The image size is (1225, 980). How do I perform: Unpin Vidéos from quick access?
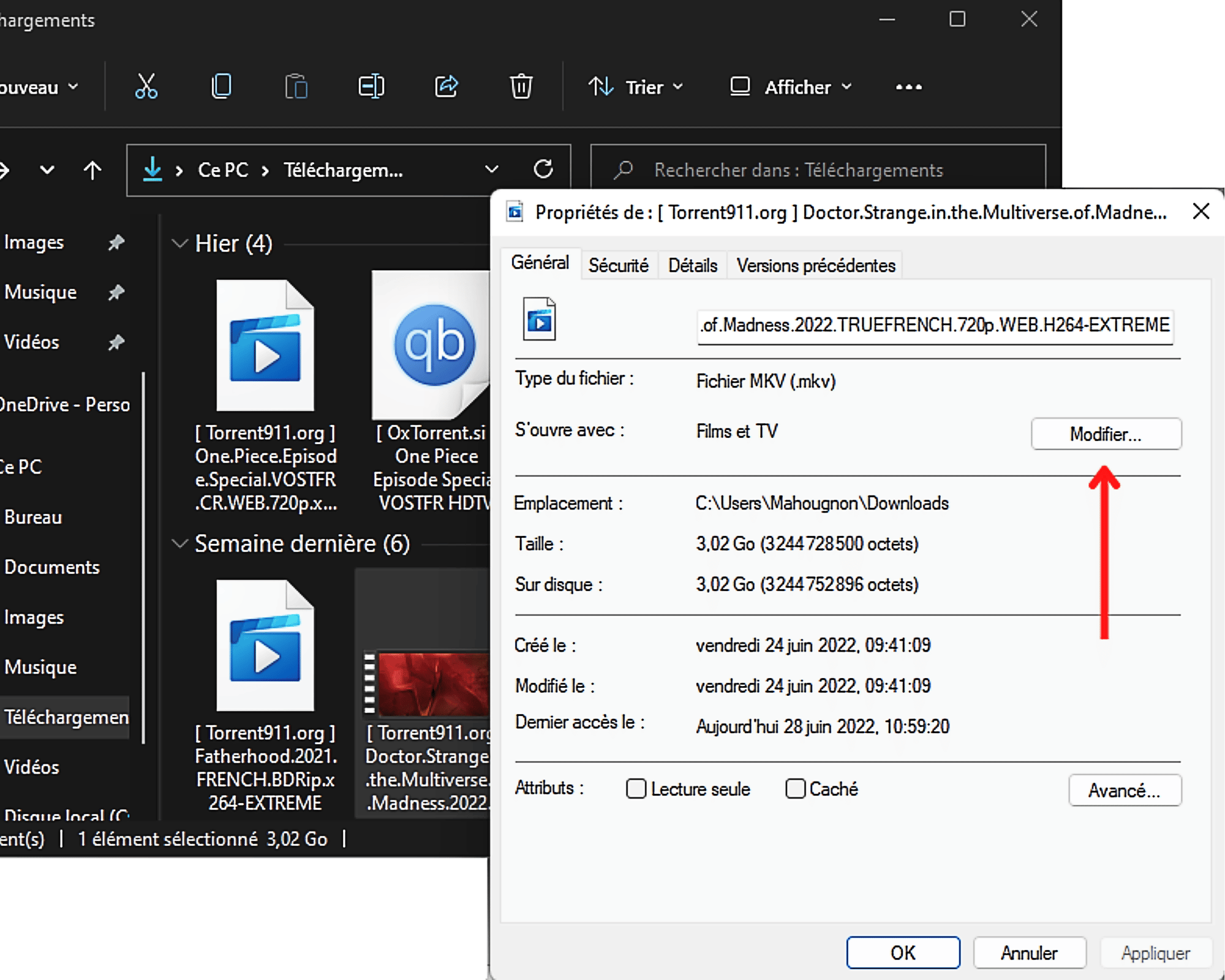coord(116,342)
